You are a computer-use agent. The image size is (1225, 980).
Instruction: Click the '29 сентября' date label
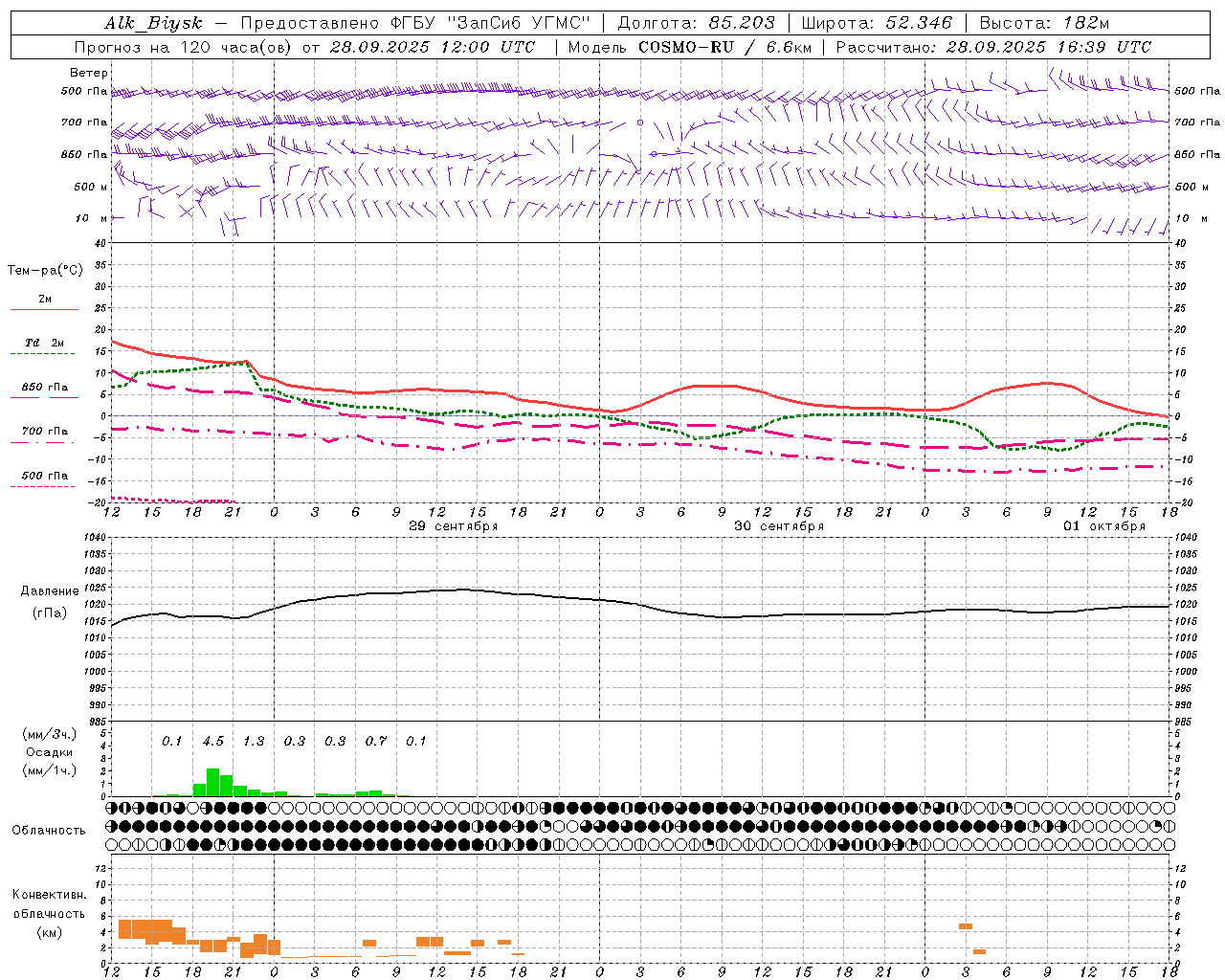pos(454,526)
